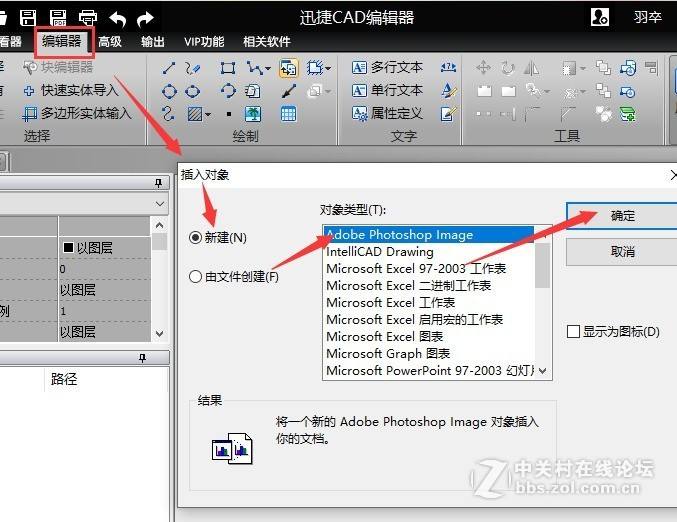Select Microsoft Excel 97-2003 工作表 entry

pos(429,269)
